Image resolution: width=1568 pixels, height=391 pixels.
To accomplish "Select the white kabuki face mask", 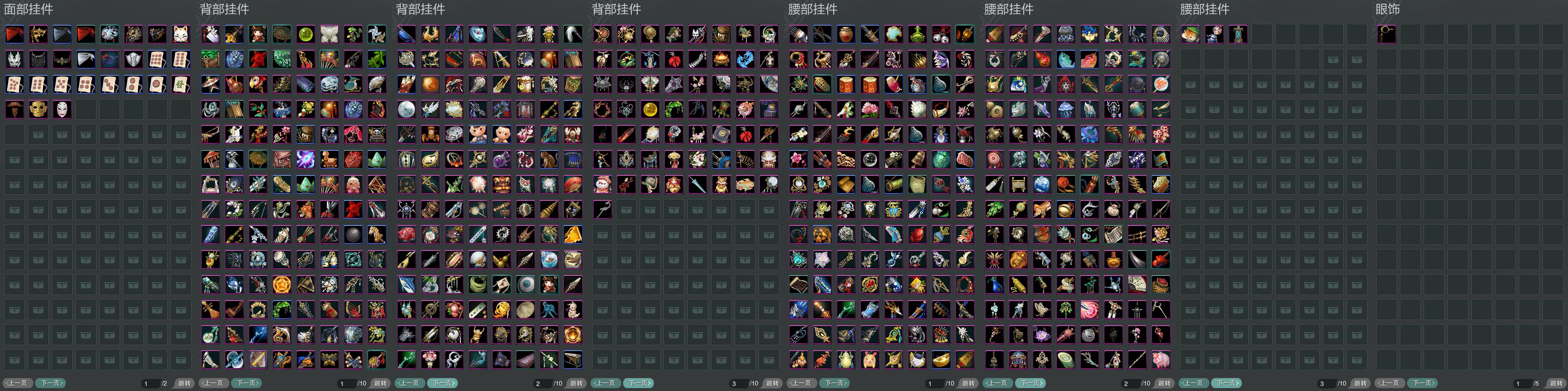I will 62,109.
